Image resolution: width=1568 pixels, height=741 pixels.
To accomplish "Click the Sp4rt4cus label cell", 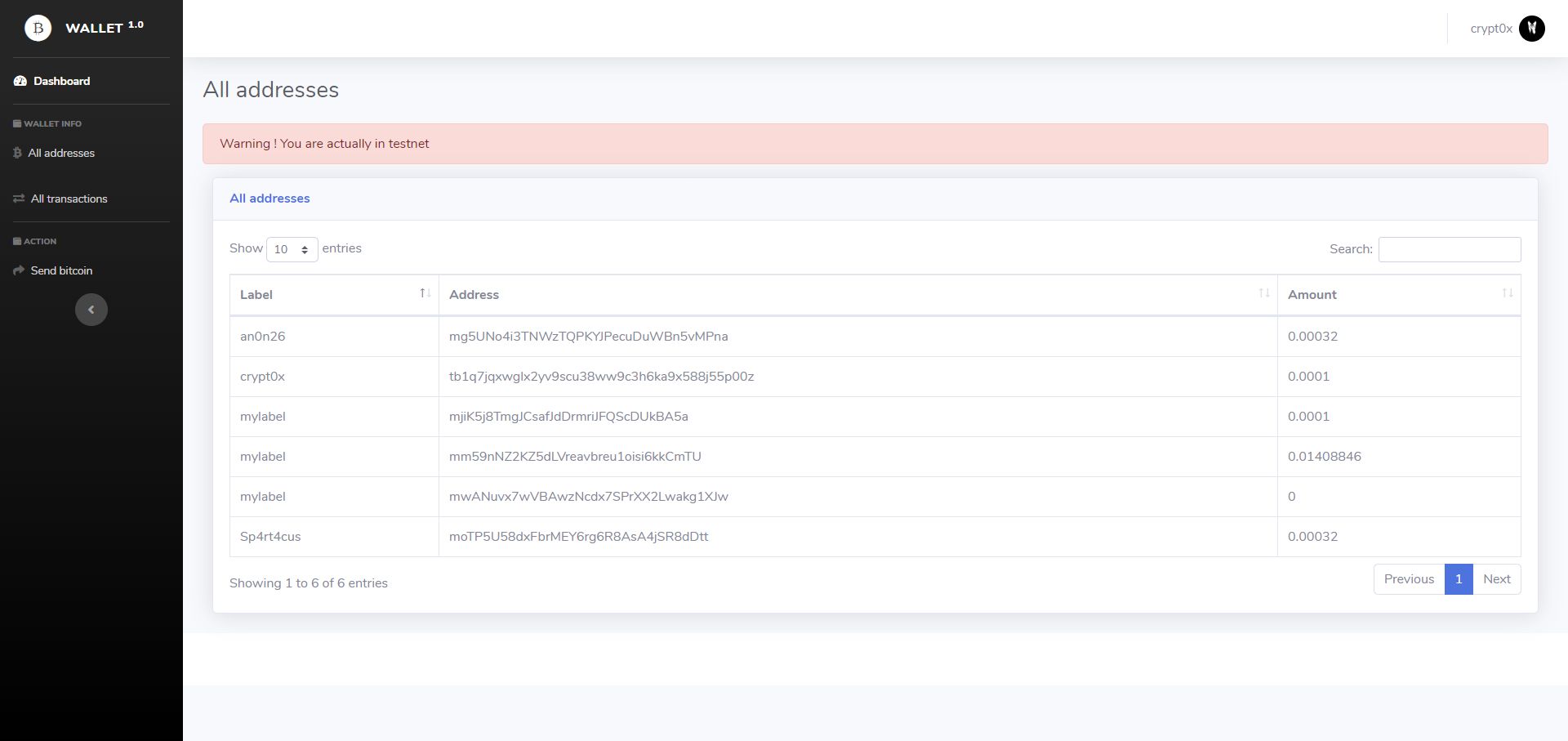I will coord(334,537).
